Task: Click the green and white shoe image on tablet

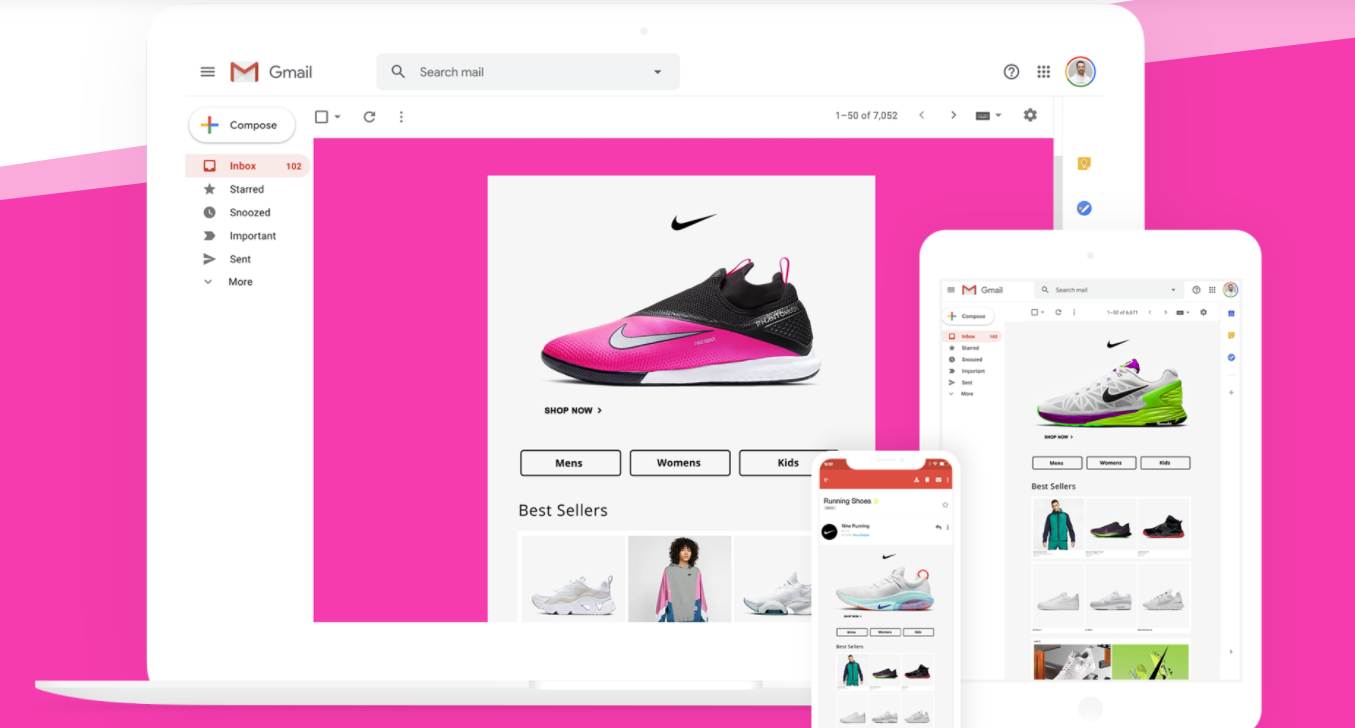Action: (x=1111, y=394)
